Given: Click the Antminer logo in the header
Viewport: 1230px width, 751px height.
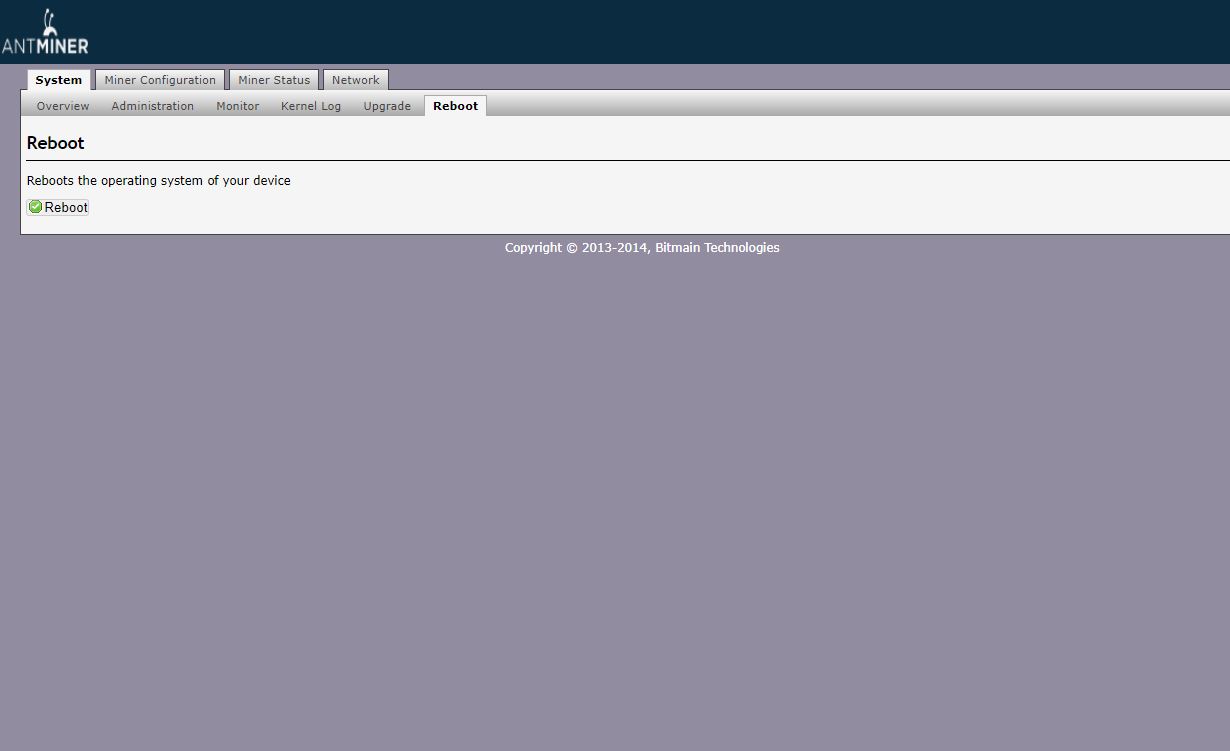Looking at the screenshot, I should pyautogui.click(x=45, y=32).
